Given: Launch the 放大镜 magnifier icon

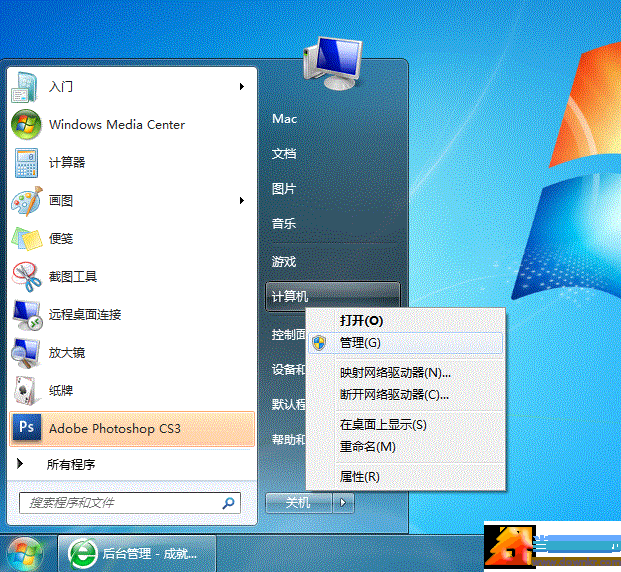Looking at the screenshot, I should [x=26, y=353].
